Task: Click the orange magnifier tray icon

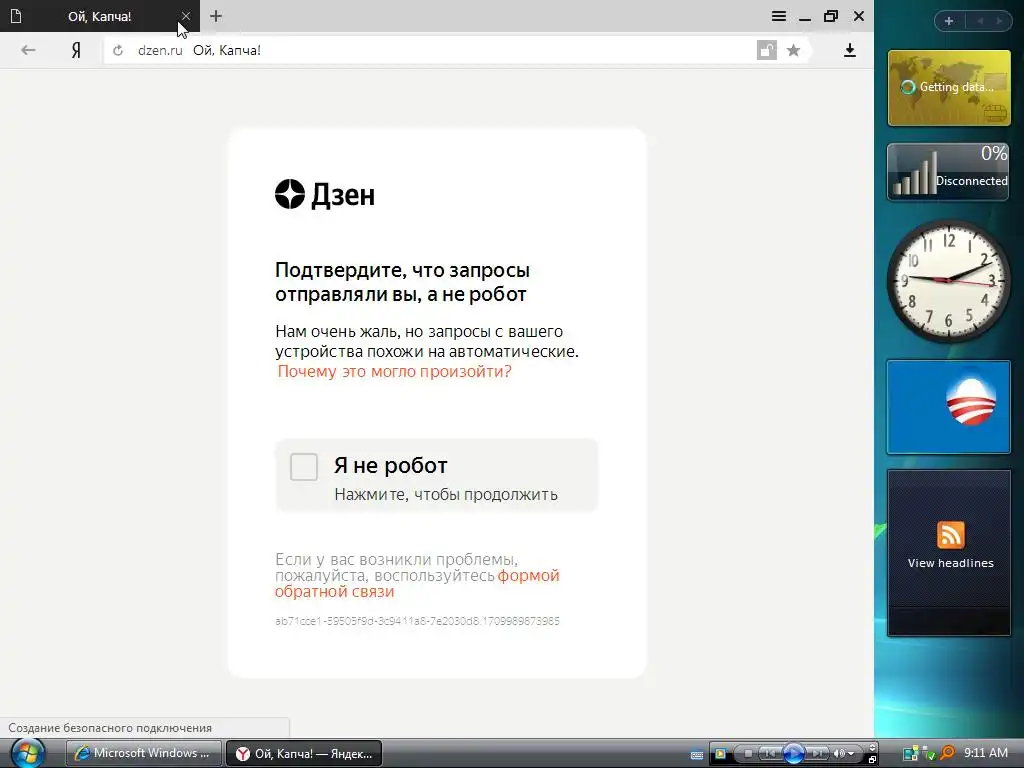Action: (x=948, y=753)
